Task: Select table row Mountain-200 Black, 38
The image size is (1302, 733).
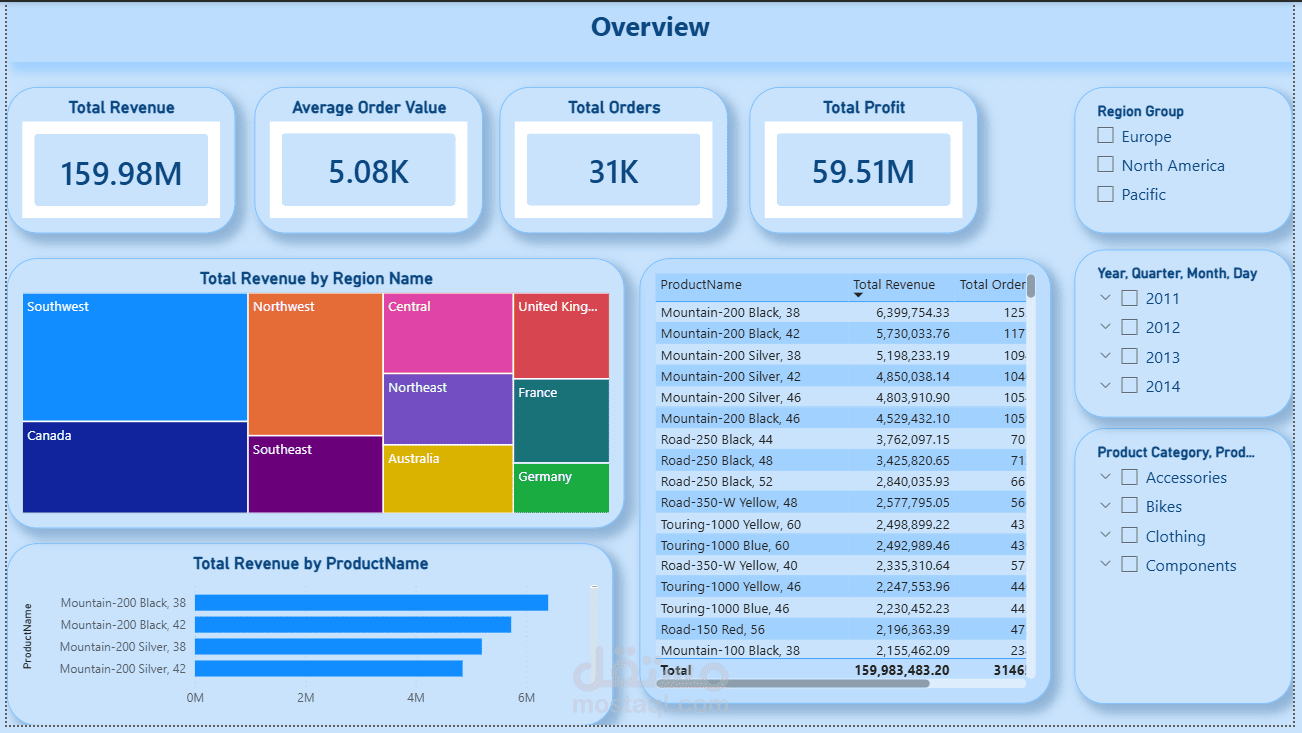Action: [841, 312]
